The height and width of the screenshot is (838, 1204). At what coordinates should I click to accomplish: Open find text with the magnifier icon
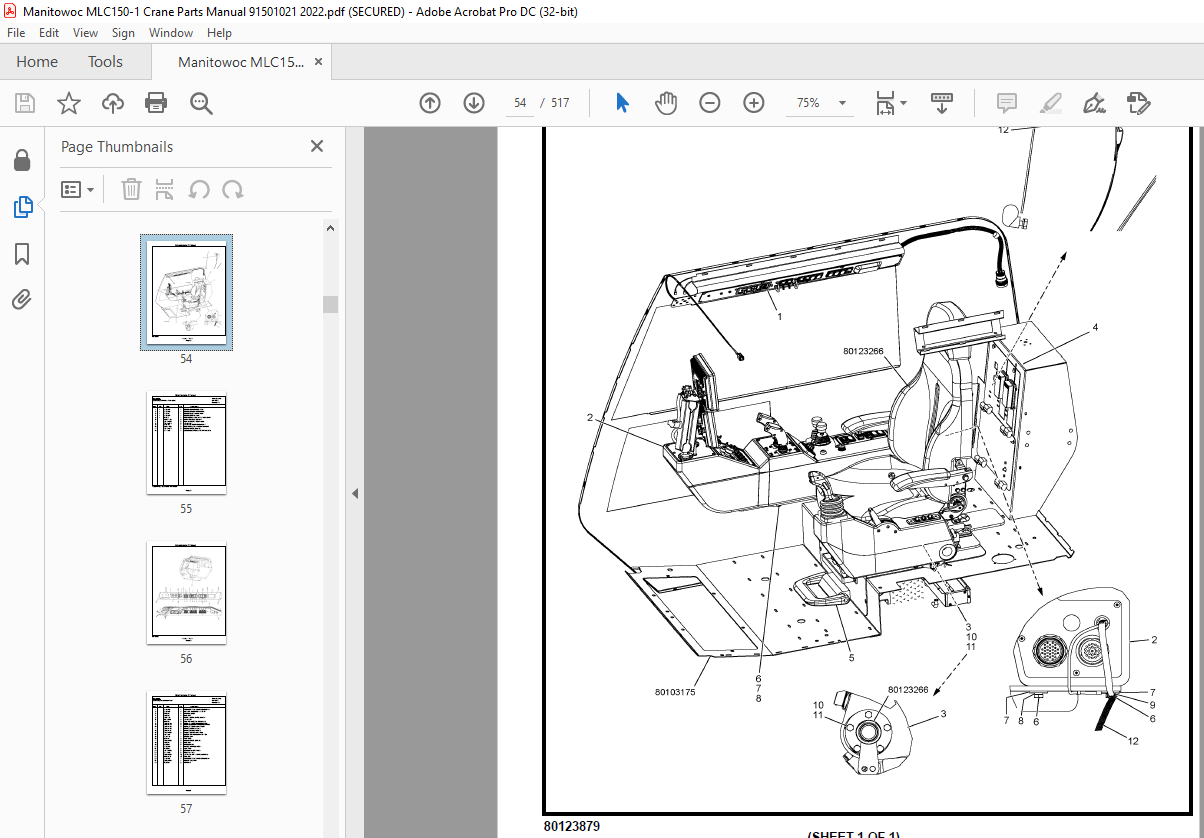(x=201, y=103)
